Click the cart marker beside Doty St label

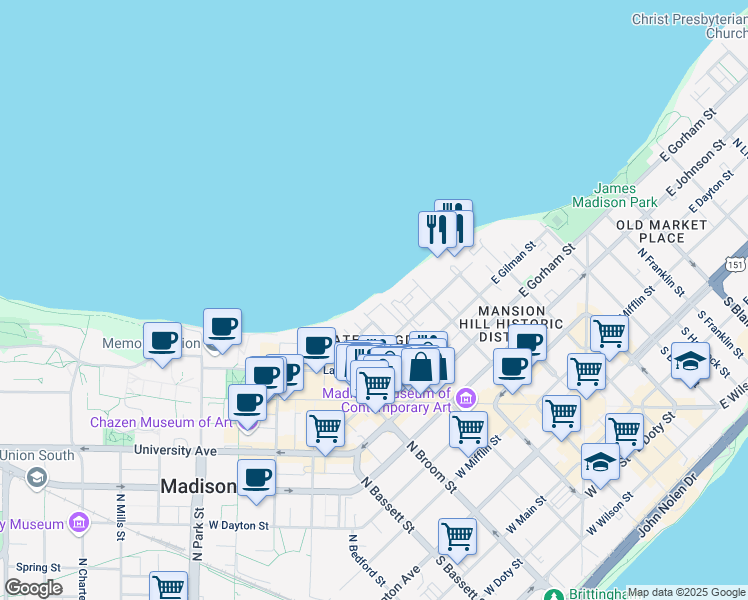[624, 432]
